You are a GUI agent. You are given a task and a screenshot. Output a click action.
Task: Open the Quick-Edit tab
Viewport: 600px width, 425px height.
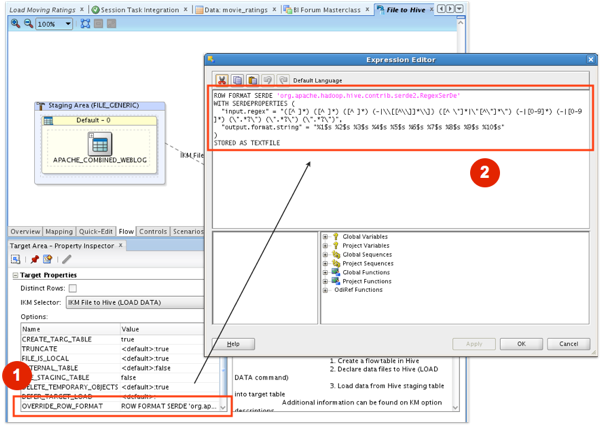click(96, 231)
